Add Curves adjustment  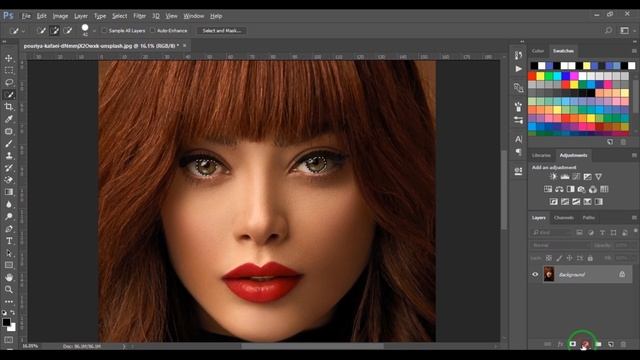click(x=576, y=177)
